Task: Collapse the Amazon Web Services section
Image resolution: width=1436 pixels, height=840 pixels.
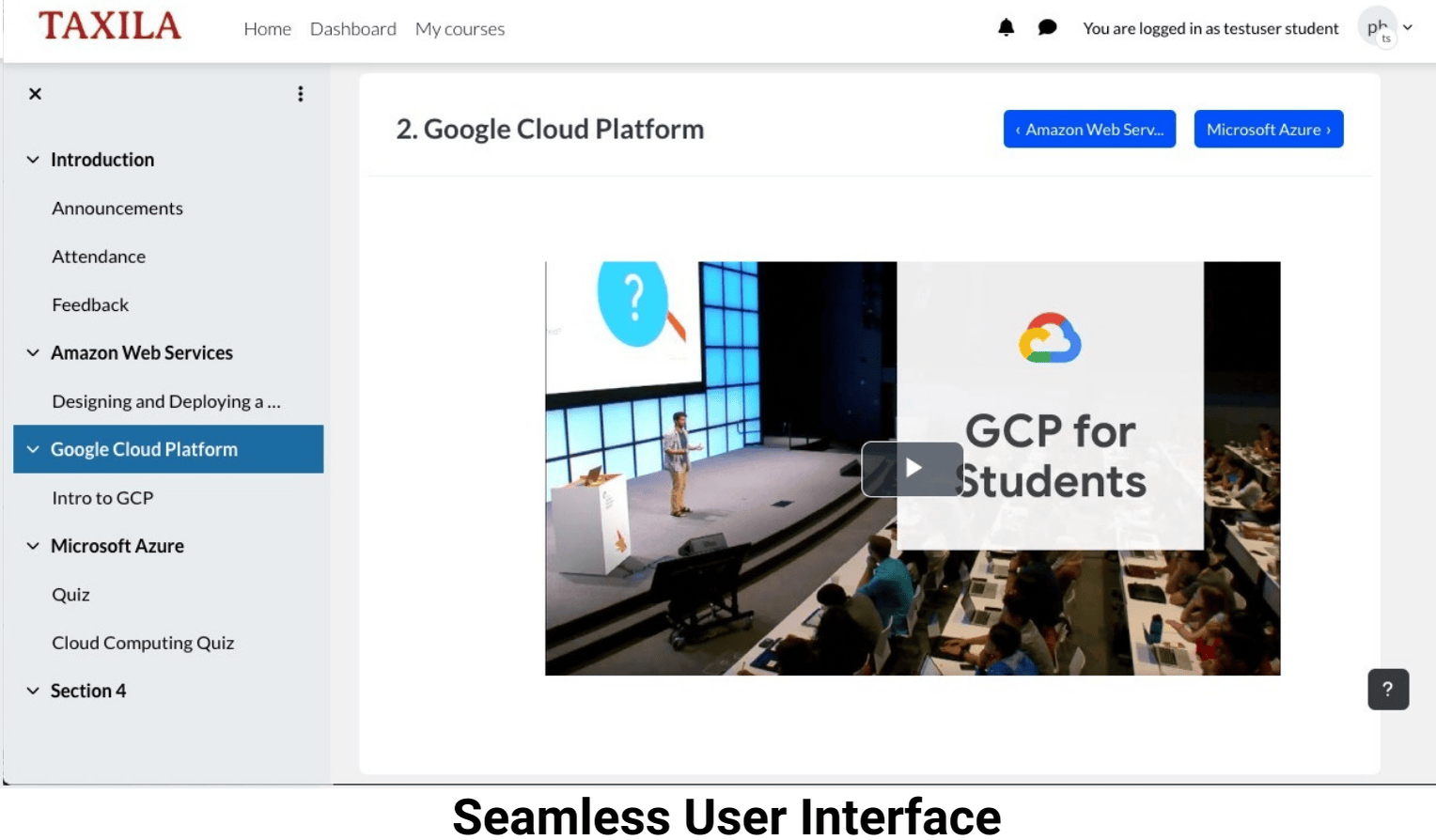Action: click(33, 353)
